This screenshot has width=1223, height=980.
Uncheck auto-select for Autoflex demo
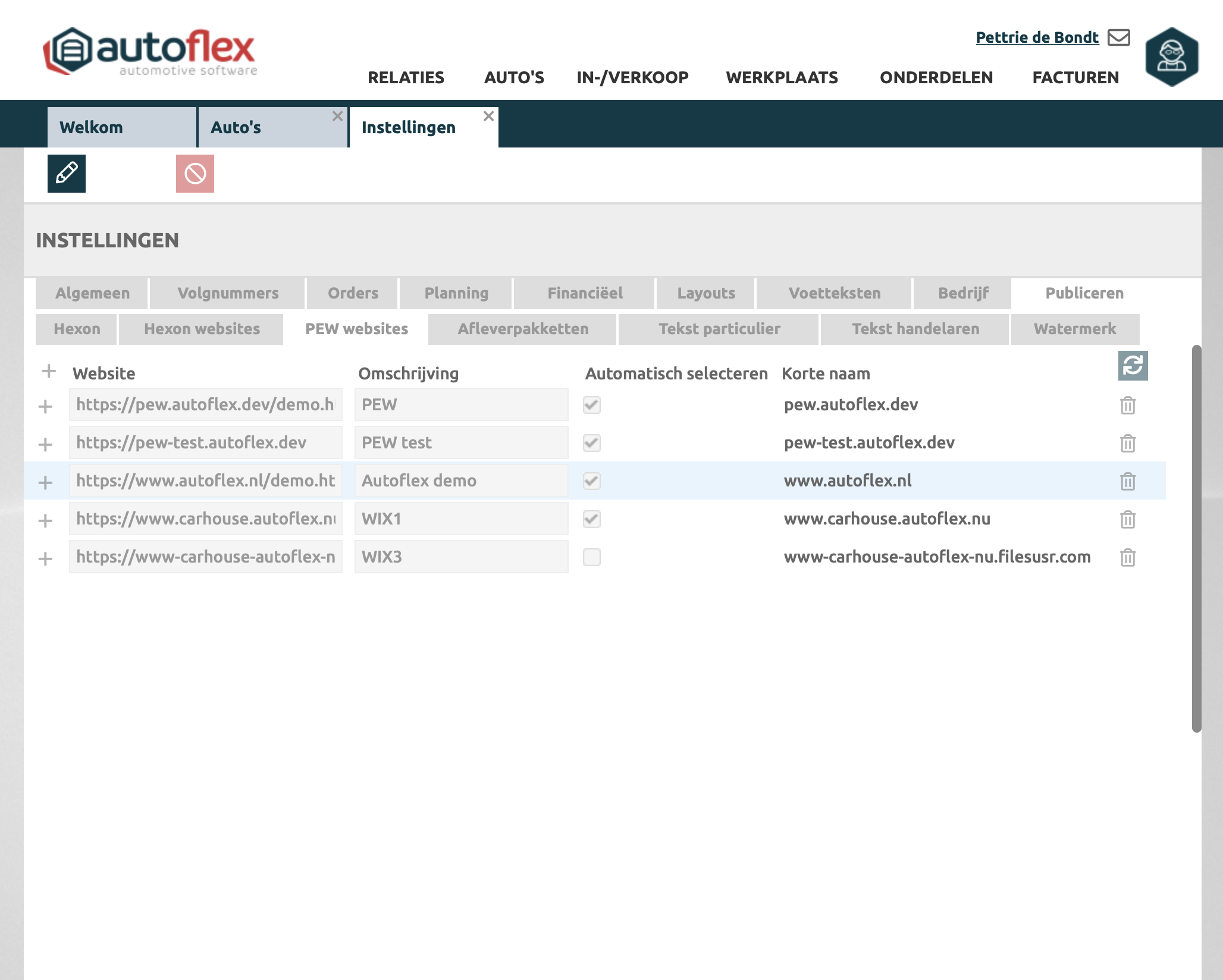[x=592, y=481]
